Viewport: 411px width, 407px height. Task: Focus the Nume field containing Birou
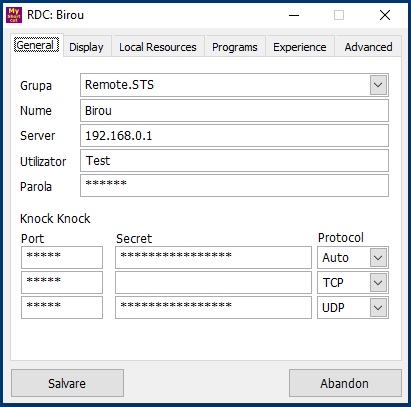pos(234,110)
